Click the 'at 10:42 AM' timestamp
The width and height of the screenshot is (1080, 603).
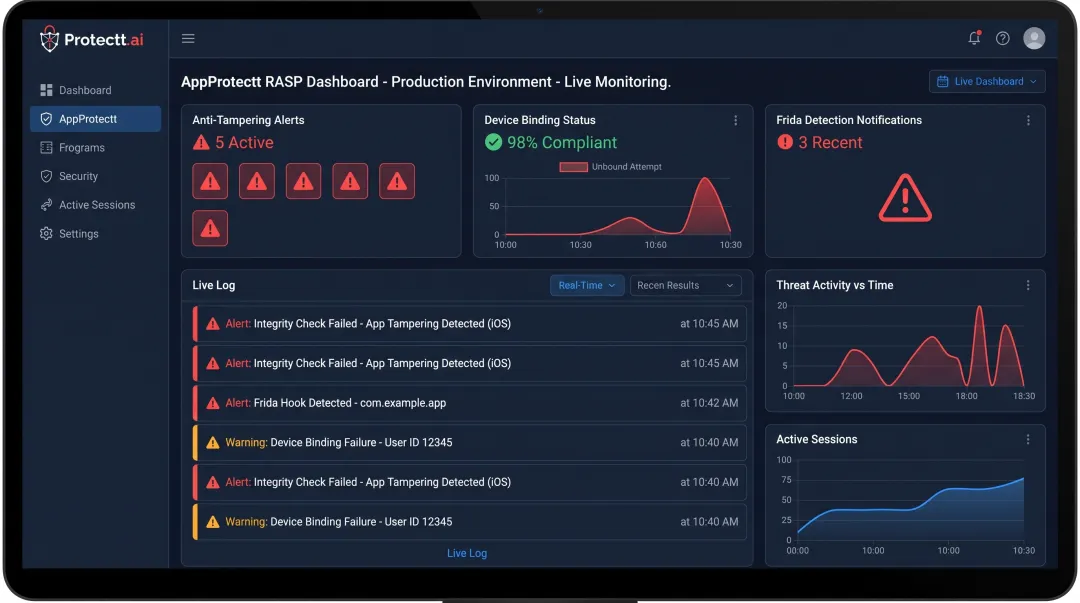pyautogui.click(x=709, y=403)
